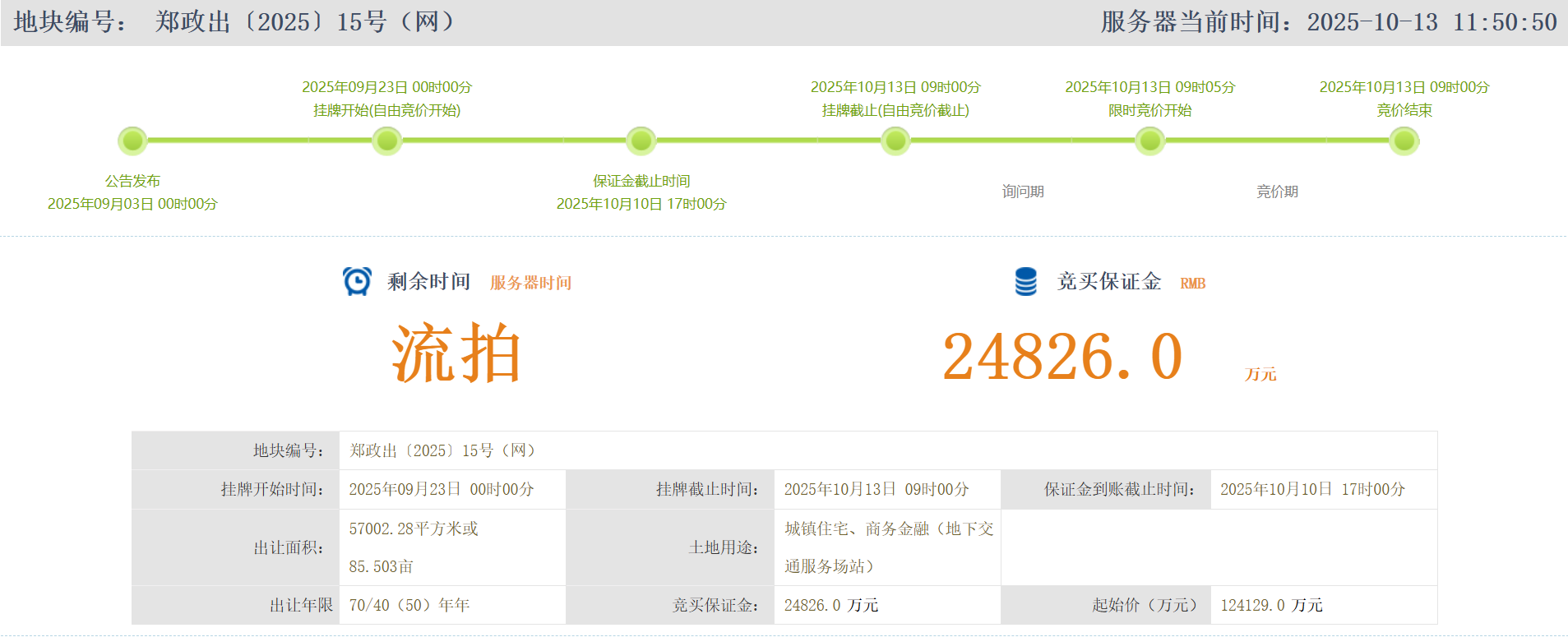The width and height of the screenshot is (1568, 637).
Task: Click the 竞价结束 timeline node
Action: coord(1404,141)
